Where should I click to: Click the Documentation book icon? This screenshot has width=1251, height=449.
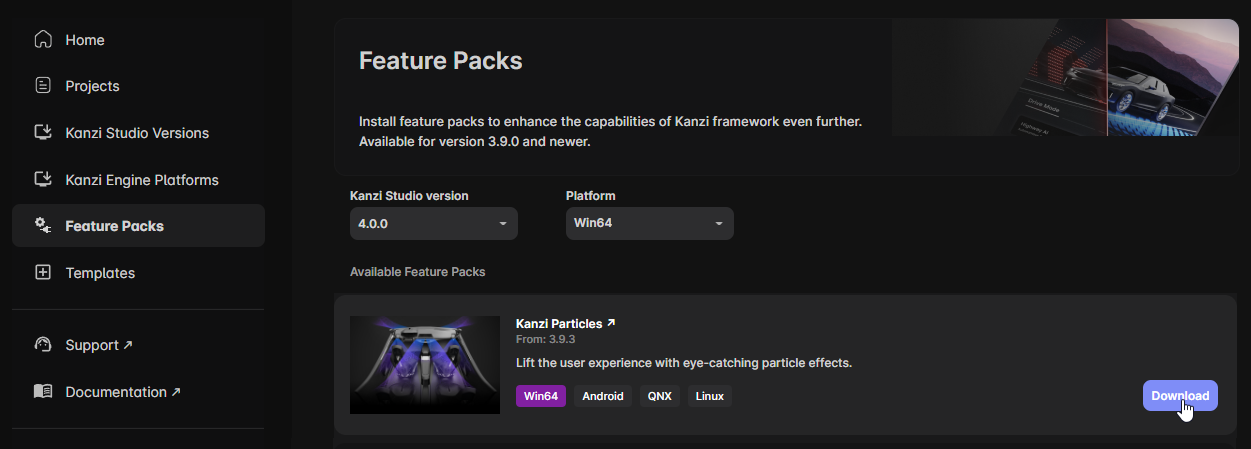(42, 392)
